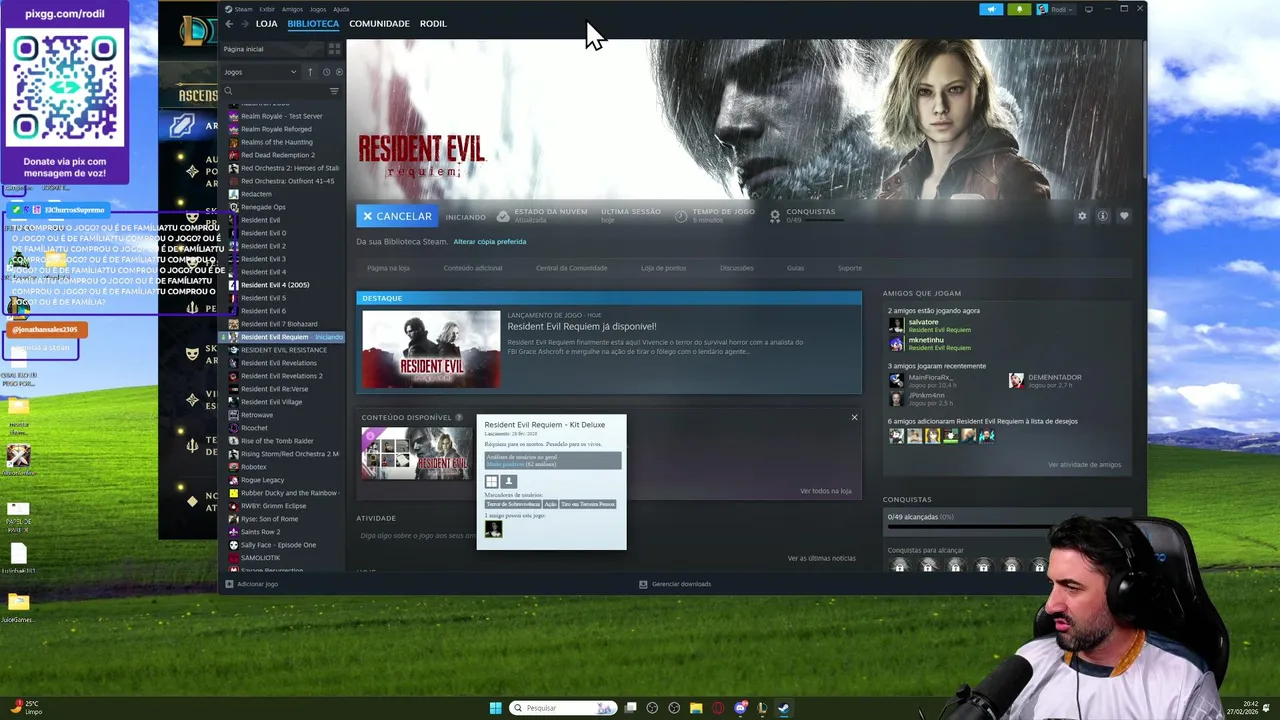The height and width of the screenshot is (720, 1280).
Task: Open the Jogos library filter dropdown
Action: (x=260, y=72)
